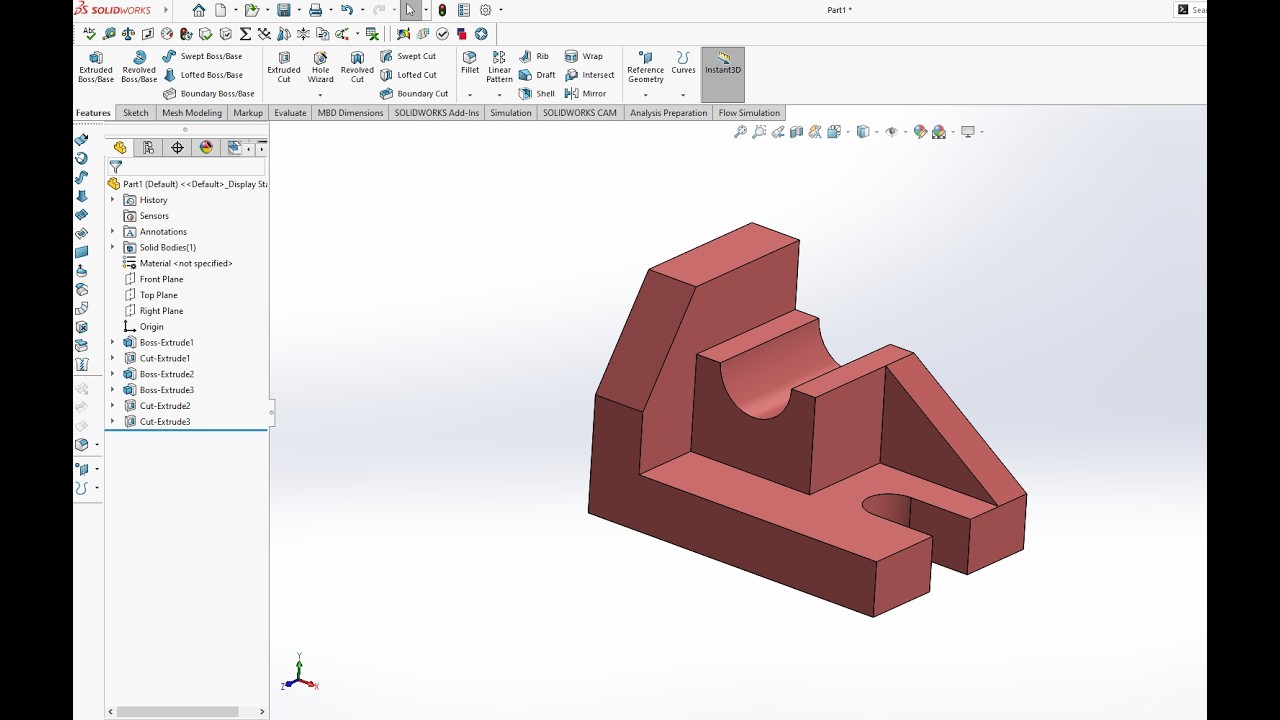The image size is (1280, 720).
Task: Select Material <not specified> entry
Action: click(178, 263)
